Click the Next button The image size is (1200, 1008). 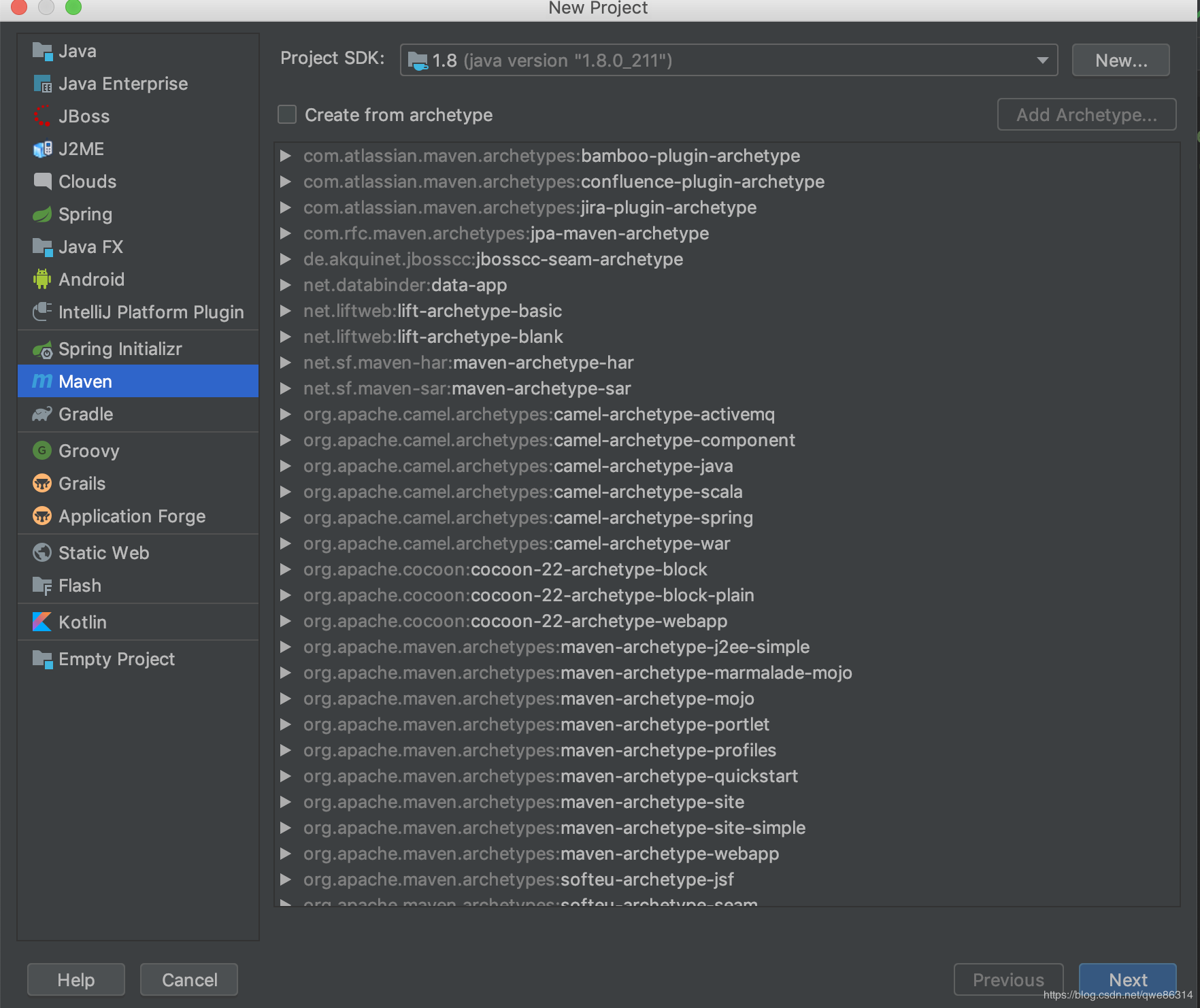coord(1128,979)
